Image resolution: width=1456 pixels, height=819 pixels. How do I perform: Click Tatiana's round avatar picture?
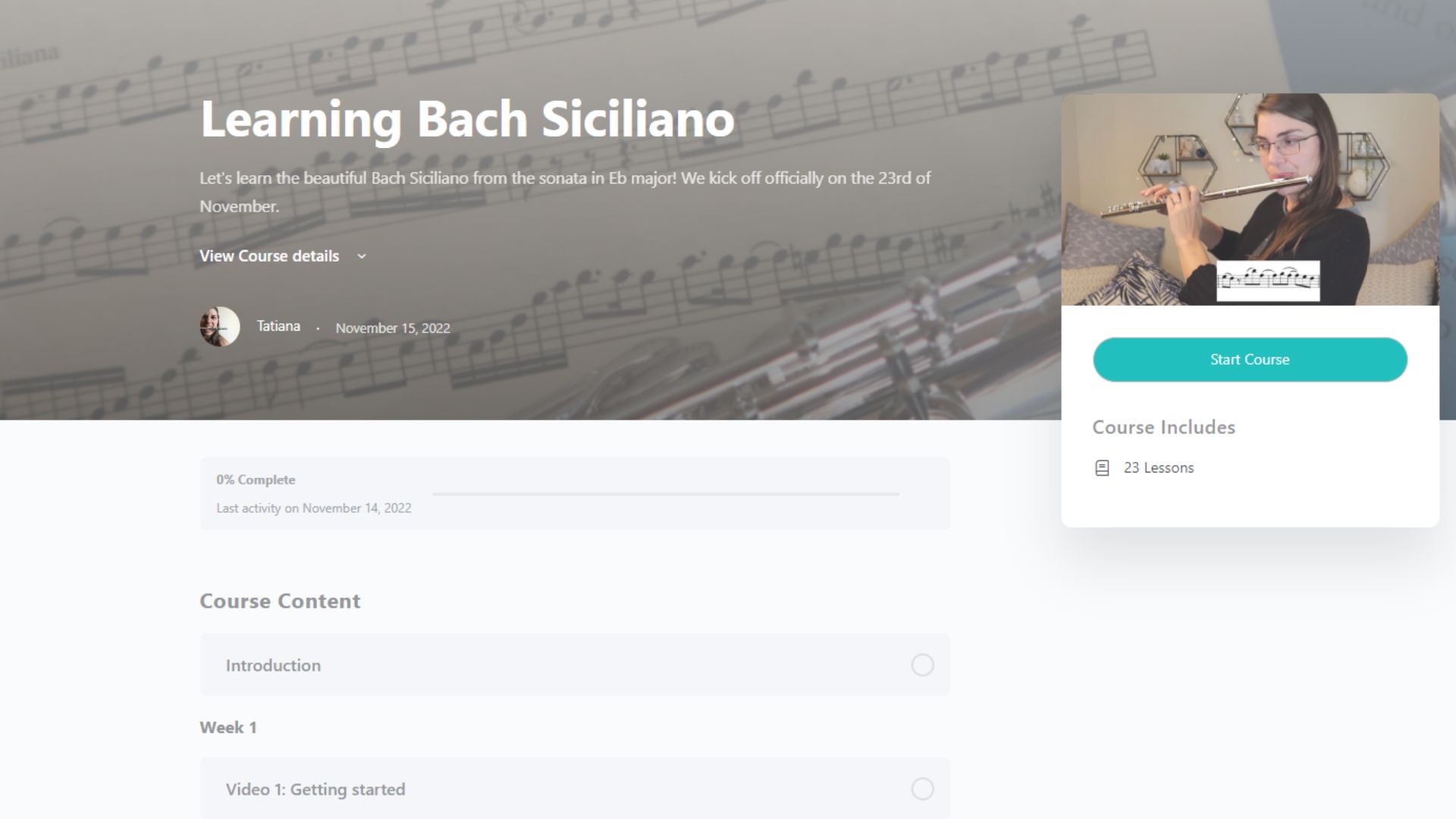tap(220, 327)
